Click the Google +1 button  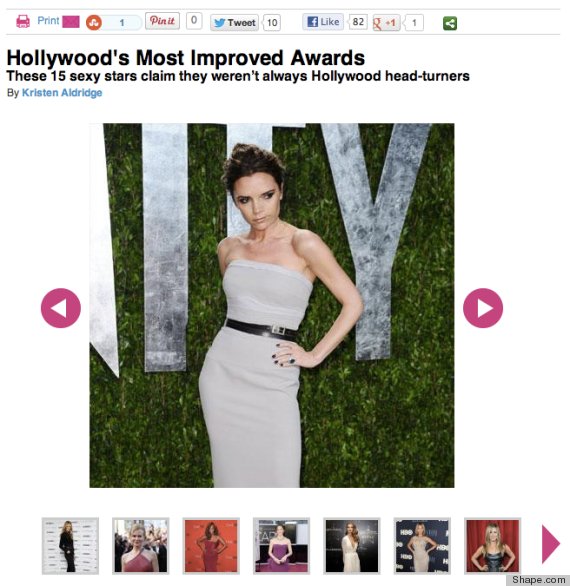pos(386,23)
